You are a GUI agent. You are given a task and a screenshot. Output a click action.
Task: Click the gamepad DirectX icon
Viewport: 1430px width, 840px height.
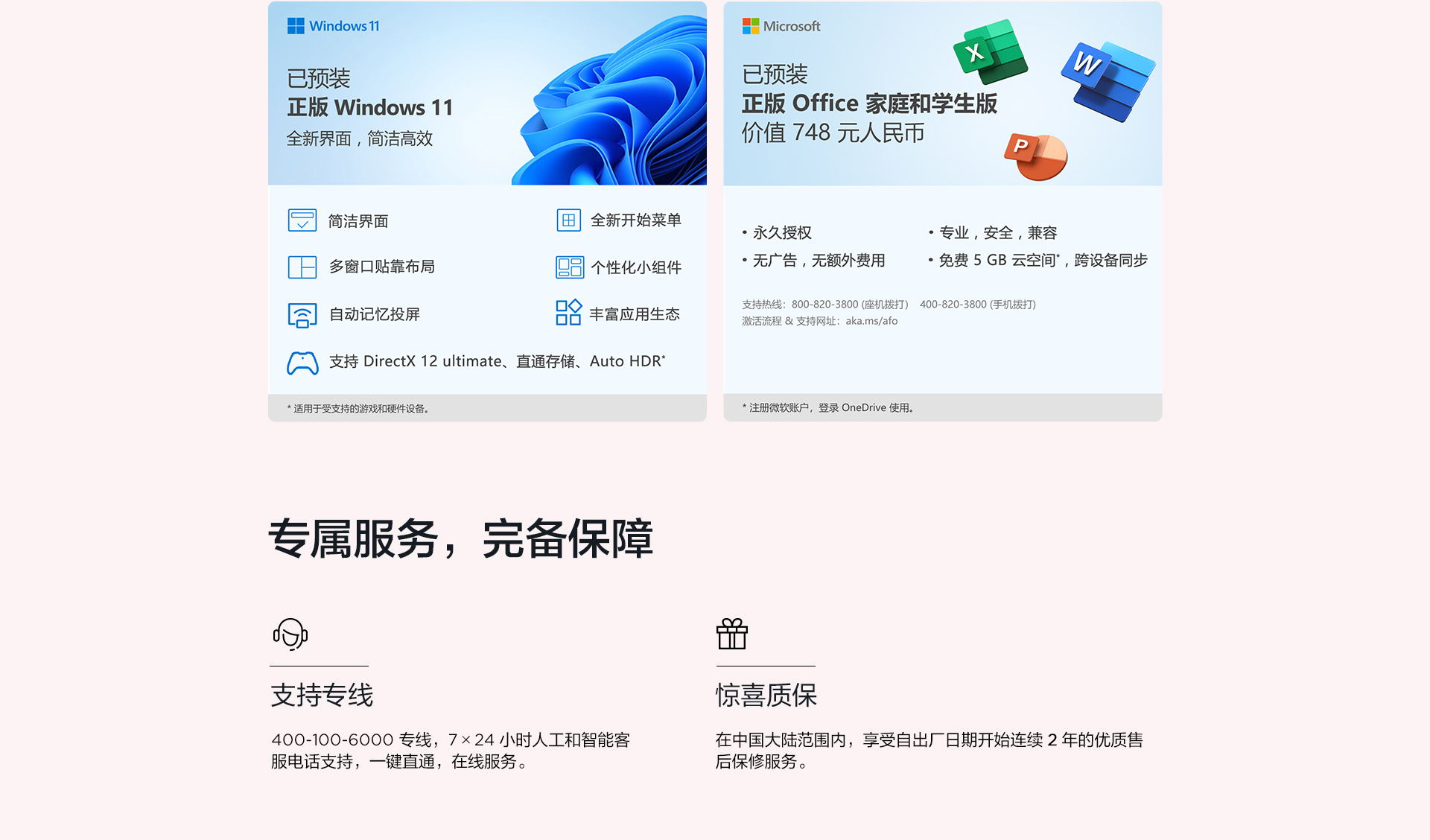[302, 363]
